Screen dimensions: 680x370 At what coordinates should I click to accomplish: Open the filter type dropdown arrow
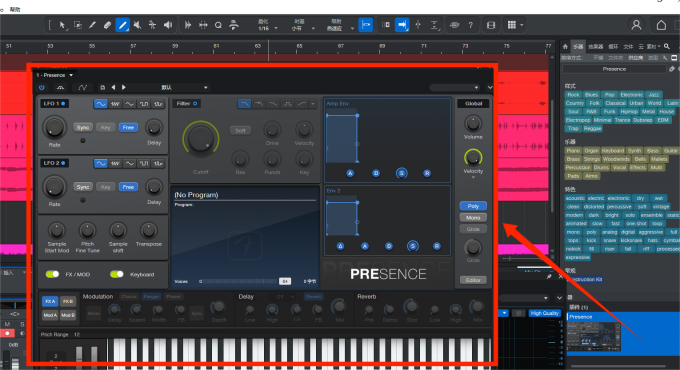click(x=313, y=104)
